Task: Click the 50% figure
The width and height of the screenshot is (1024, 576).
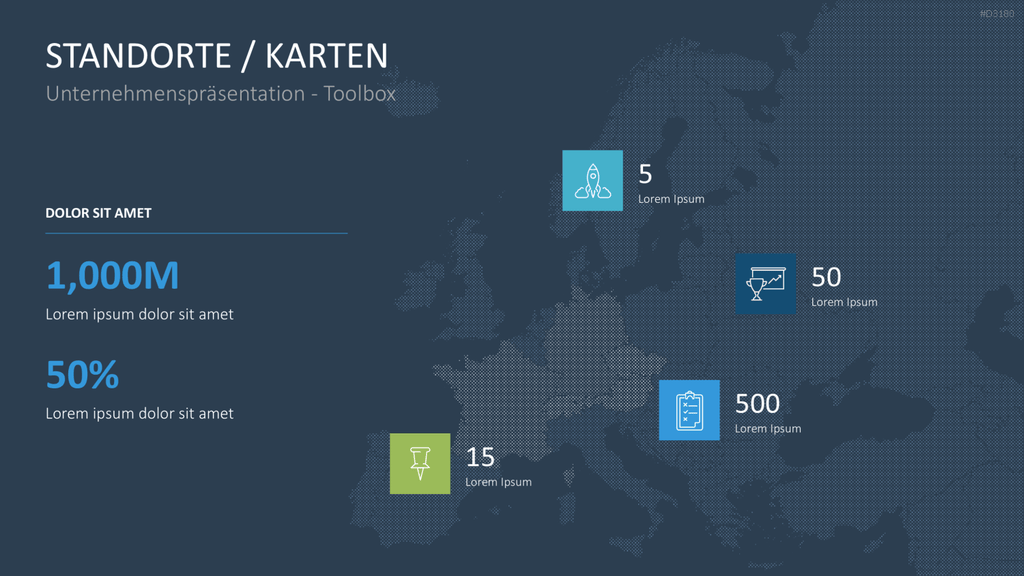Action: tap(82, 374)
